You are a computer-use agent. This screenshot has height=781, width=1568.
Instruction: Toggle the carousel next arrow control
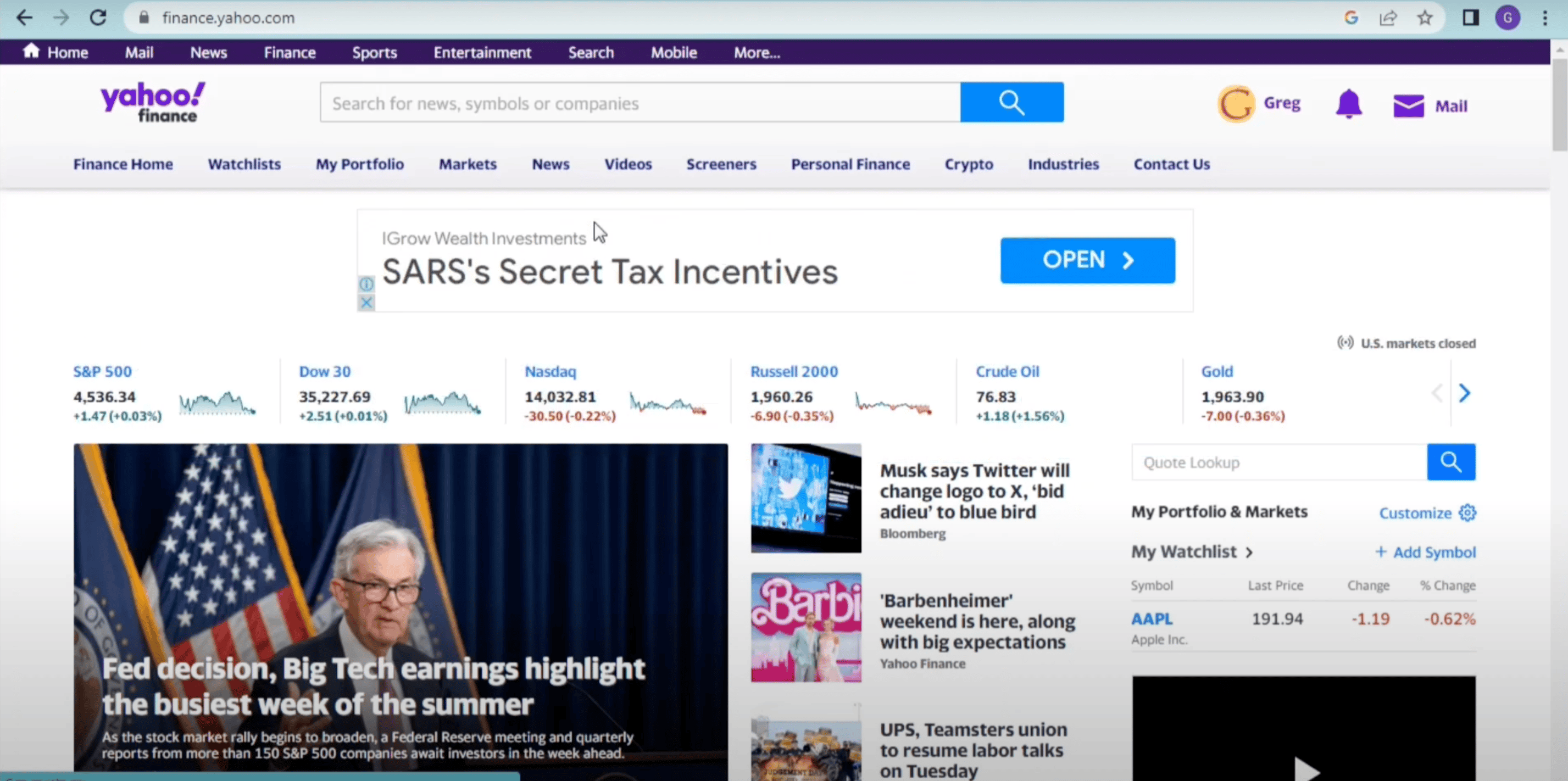pos(1463,392)
